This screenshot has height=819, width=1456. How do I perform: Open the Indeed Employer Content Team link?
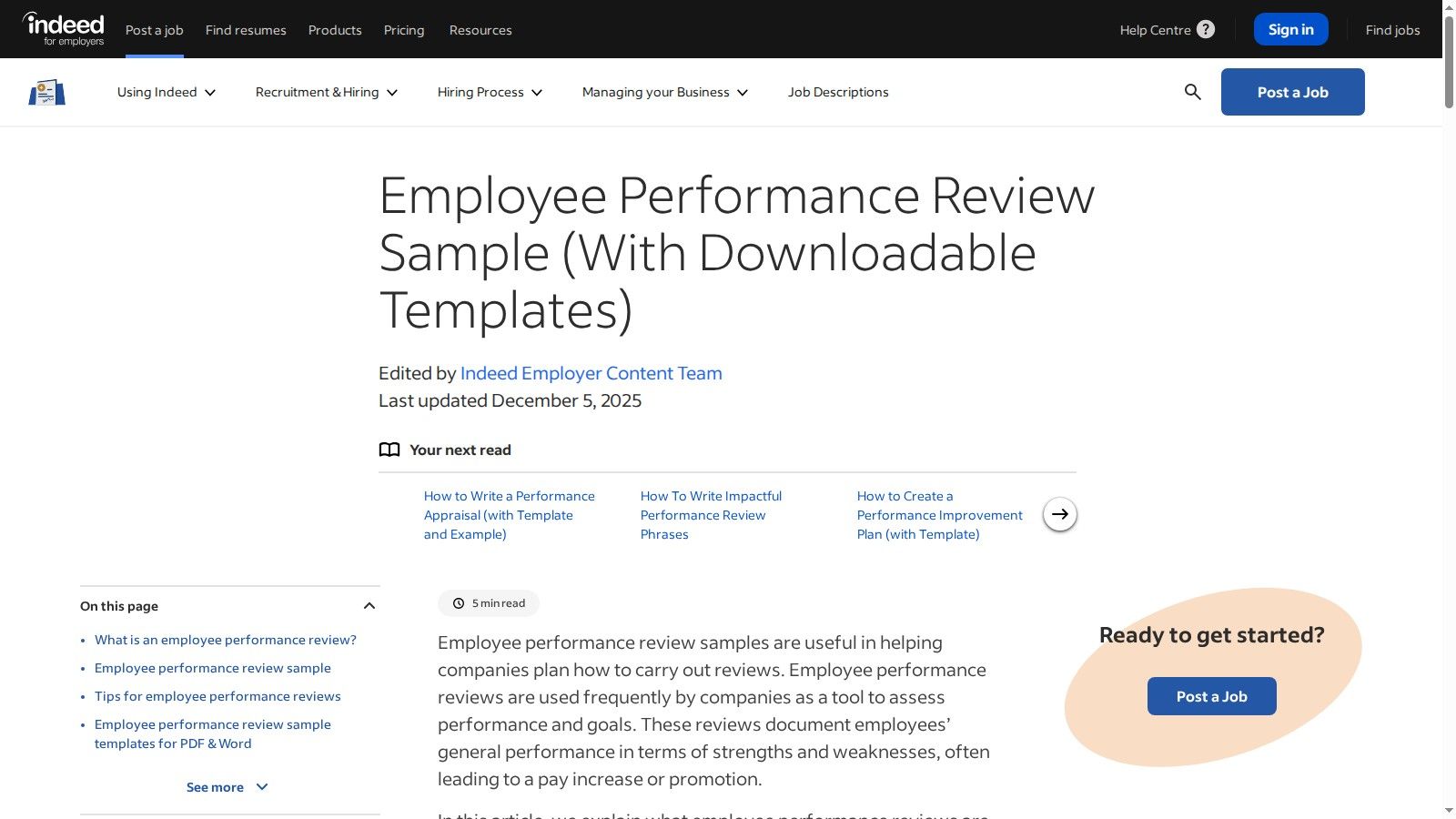coord(591,373)
